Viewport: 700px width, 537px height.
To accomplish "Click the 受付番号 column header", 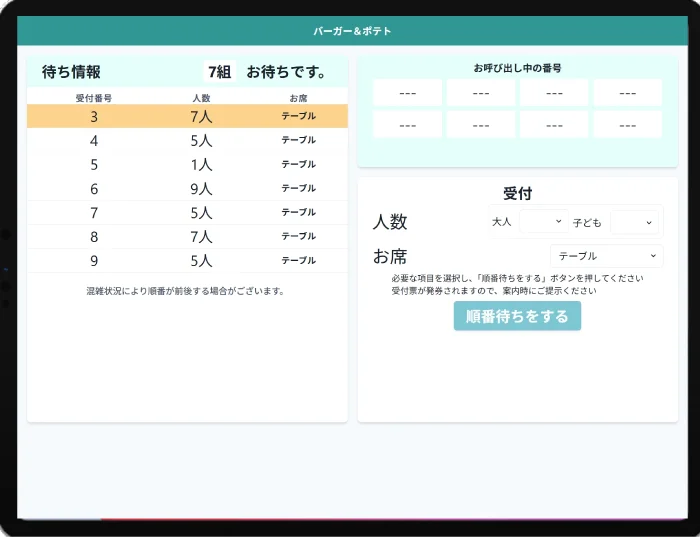I will coord(93,98).
